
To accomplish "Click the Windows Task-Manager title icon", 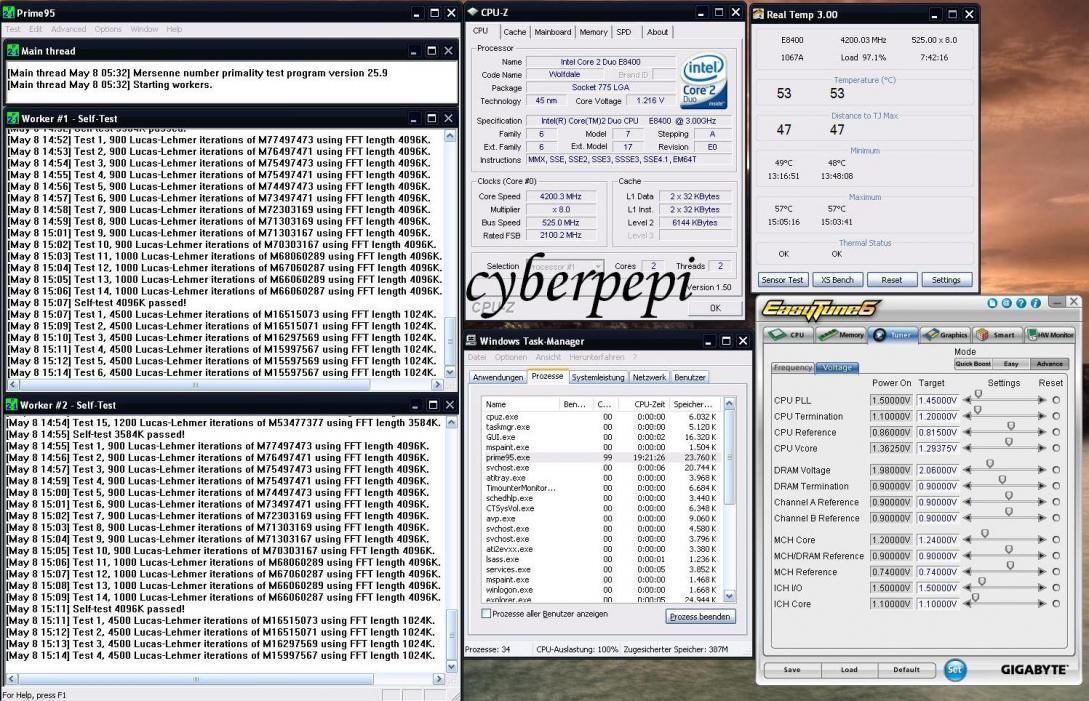I will (x=471, y=340).
